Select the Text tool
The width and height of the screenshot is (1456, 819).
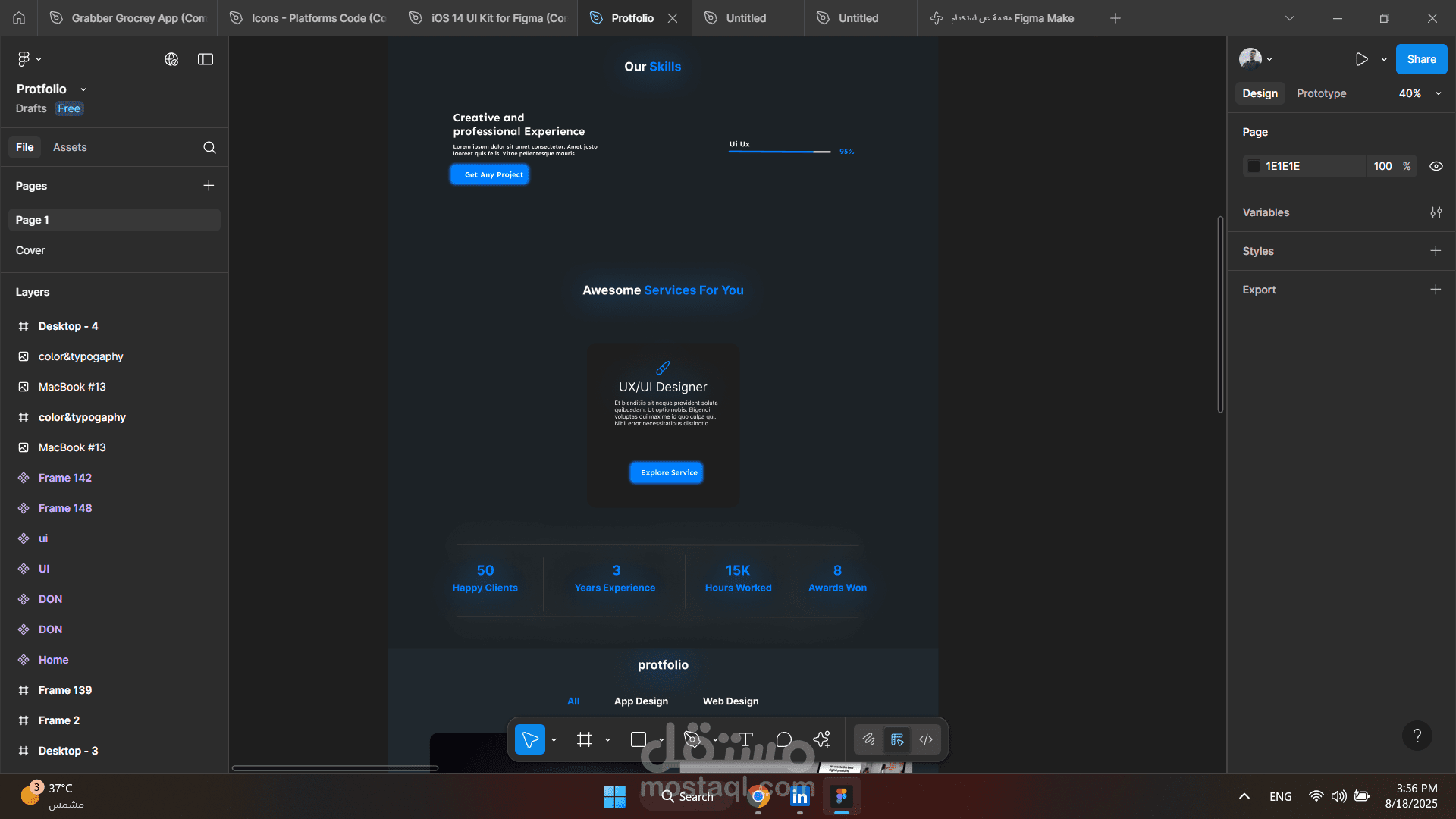point(745,739)
